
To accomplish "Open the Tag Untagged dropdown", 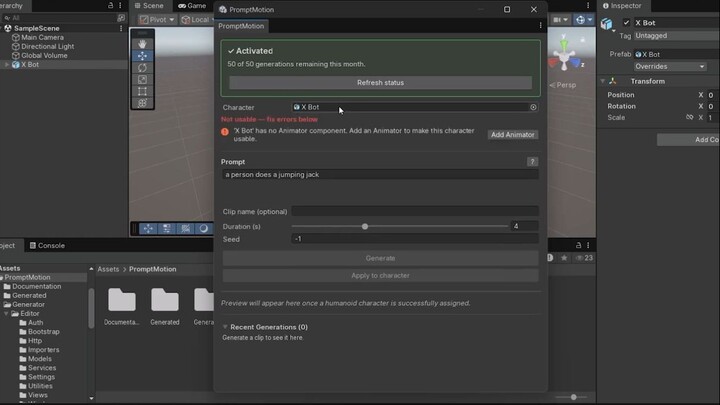I will 676,35.
